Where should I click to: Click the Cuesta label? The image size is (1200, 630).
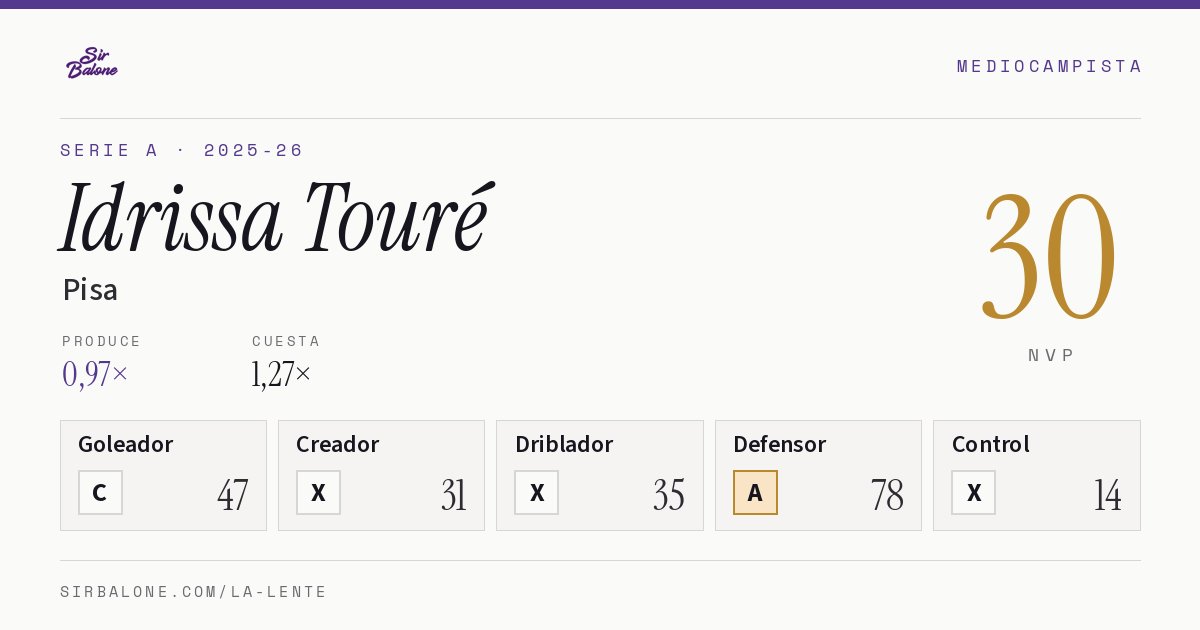[x=286, y=341]
